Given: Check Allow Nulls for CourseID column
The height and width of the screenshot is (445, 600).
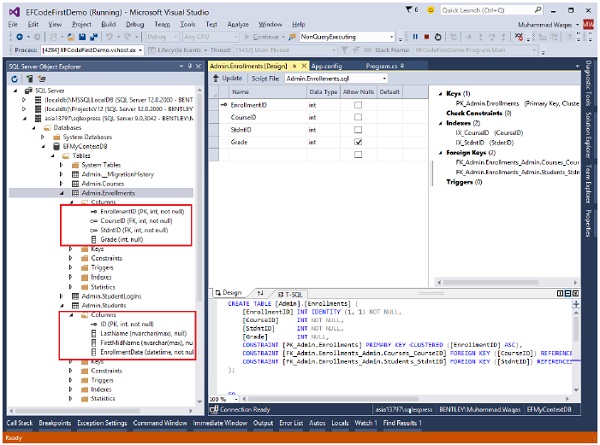Looking at the screenshot, I should pyautogui.click(x=357, y=117).
